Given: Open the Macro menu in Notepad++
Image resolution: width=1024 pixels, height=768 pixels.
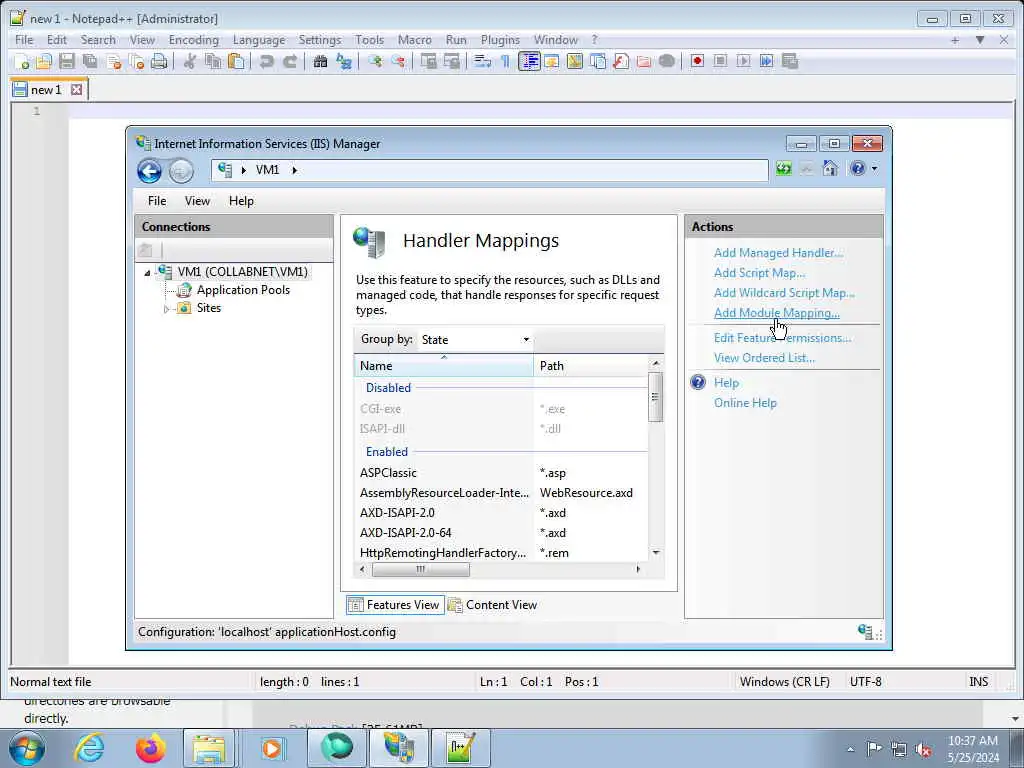Looking at the screenshot, I should pos(415,40).
